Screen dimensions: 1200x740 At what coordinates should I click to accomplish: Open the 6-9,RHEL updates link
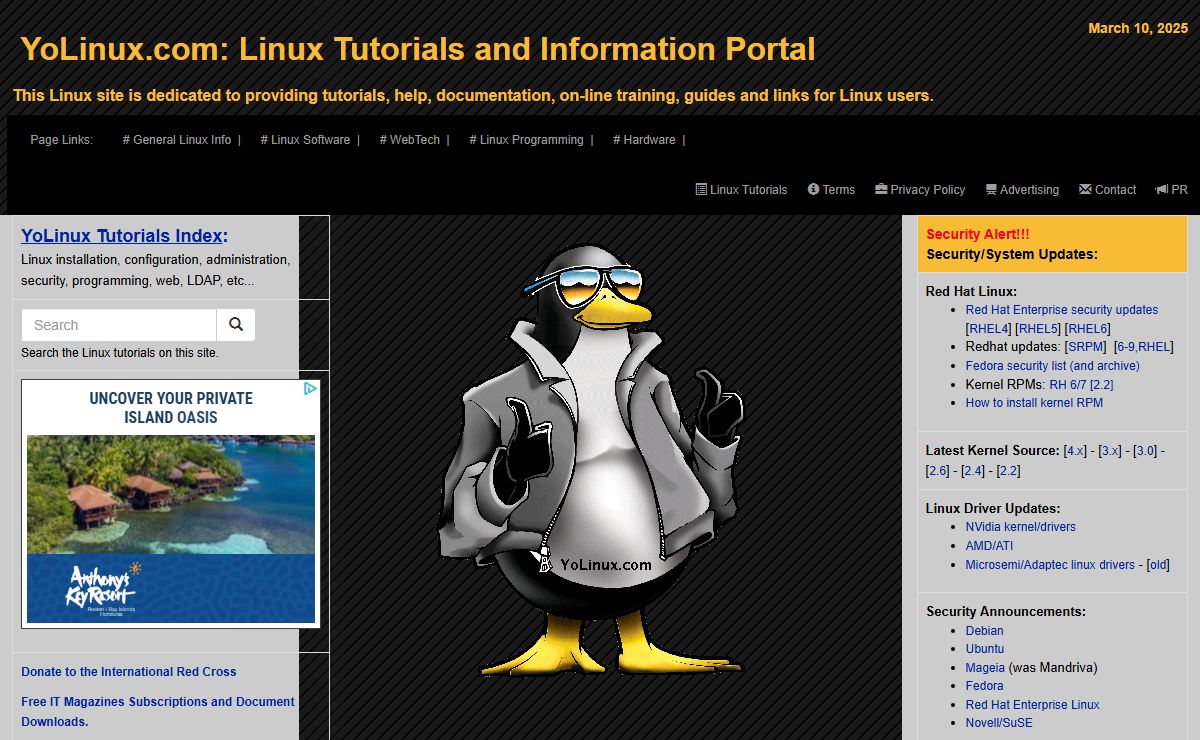pos(1144,347)
